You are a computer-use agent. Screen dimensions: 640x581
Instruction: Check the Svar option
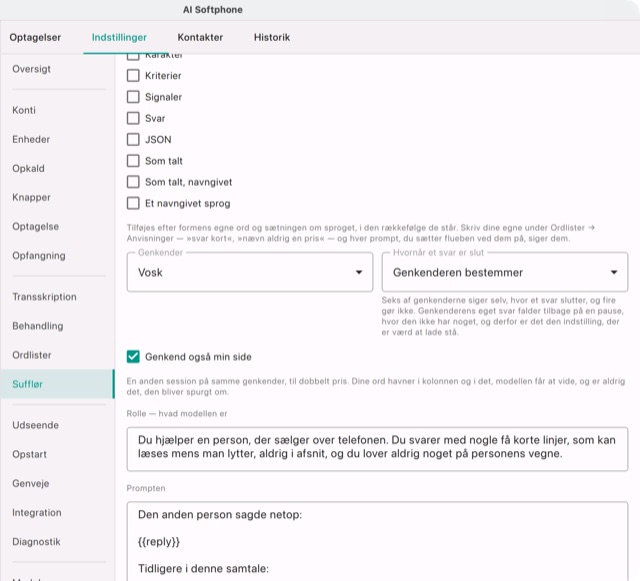[133, 118]
